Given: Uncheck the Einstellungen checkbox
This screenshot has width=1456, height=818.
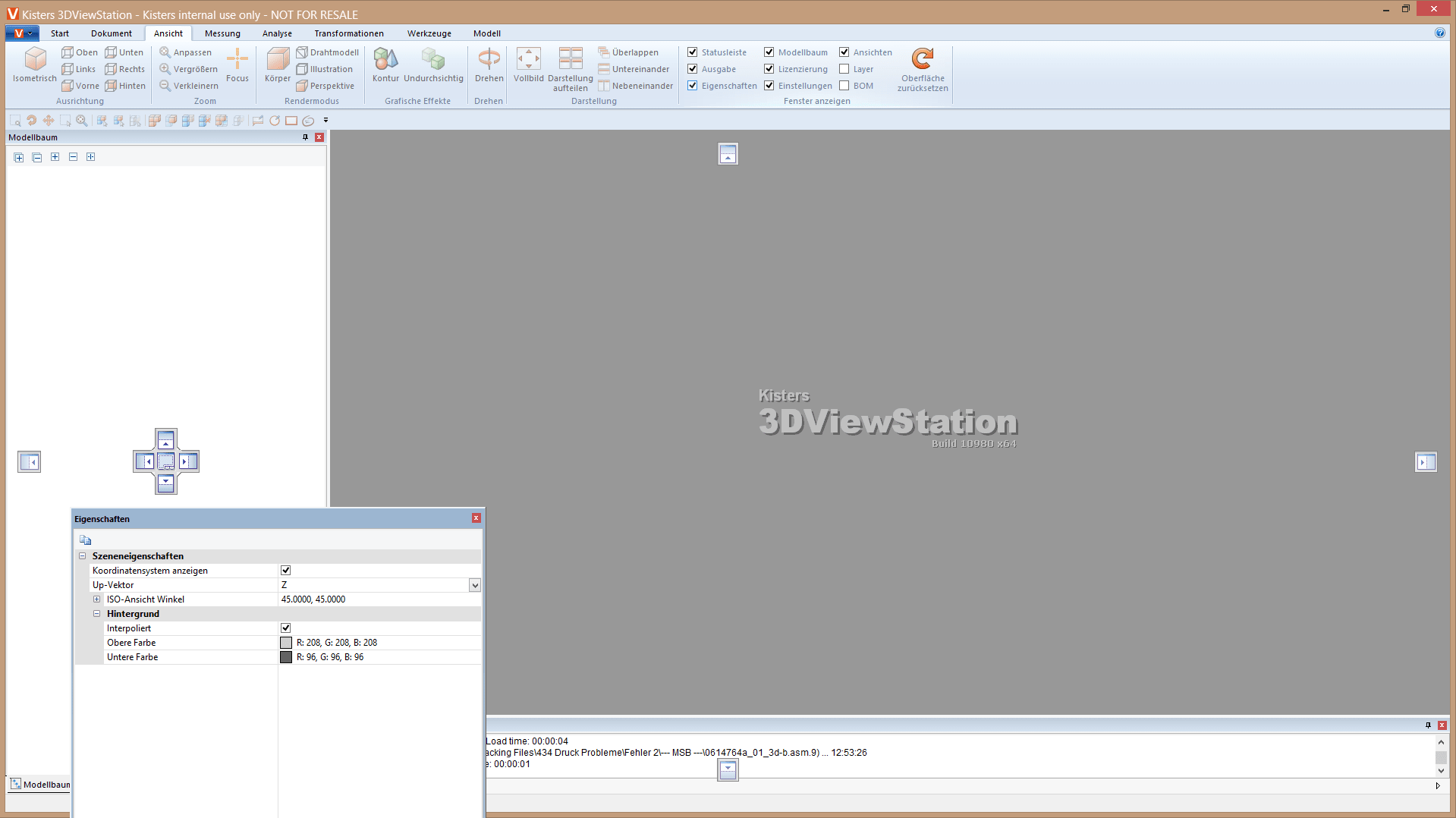Looking at the screenshot, I should pos(769,86).
